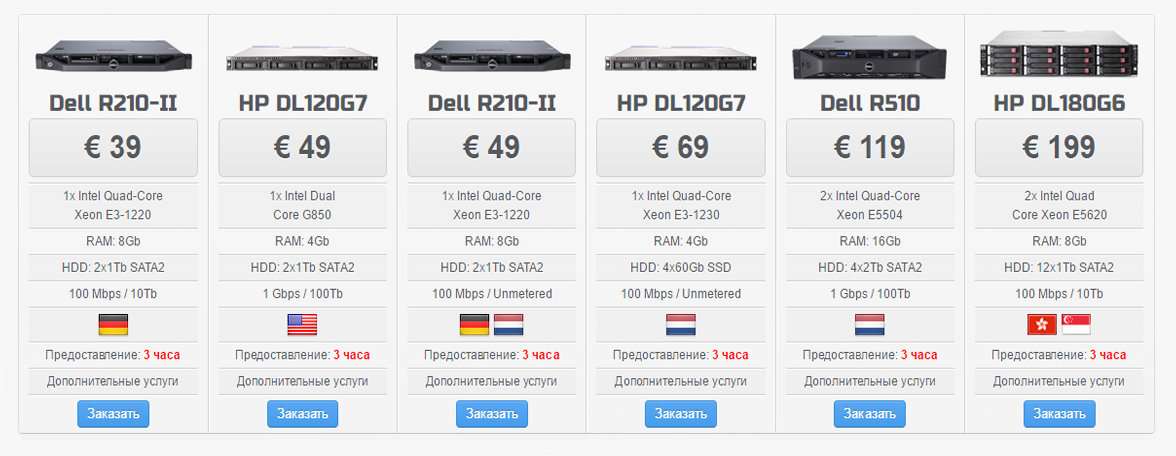Click the HP DL180G6 server image
Viewport: 1176px width, 456px height.
point(1059,55)
